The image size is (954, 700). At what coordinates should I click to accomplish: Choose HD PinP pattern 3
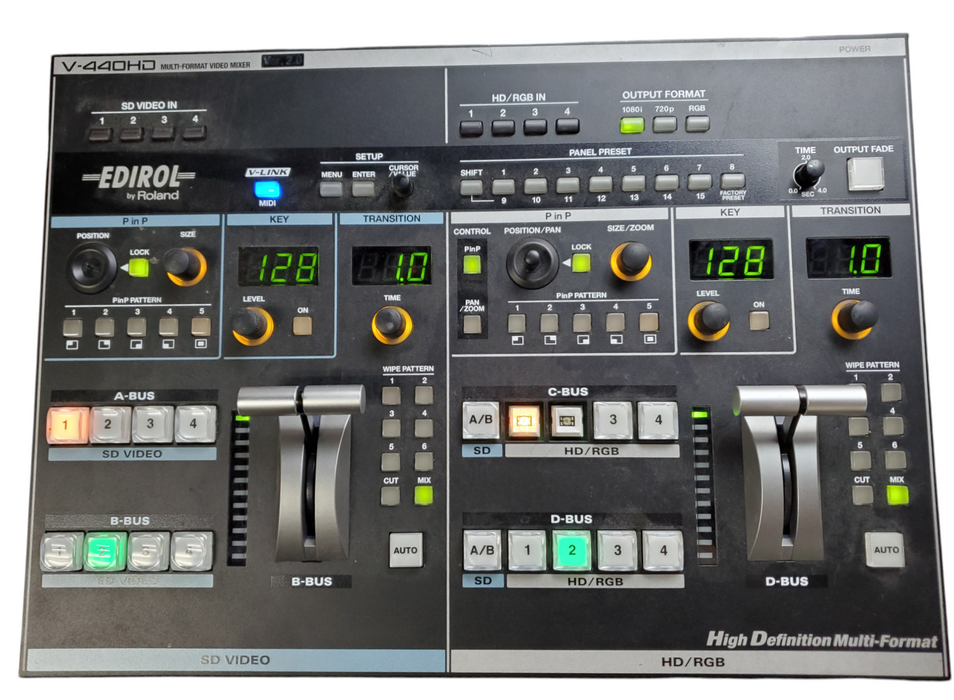tap(582, 322)
